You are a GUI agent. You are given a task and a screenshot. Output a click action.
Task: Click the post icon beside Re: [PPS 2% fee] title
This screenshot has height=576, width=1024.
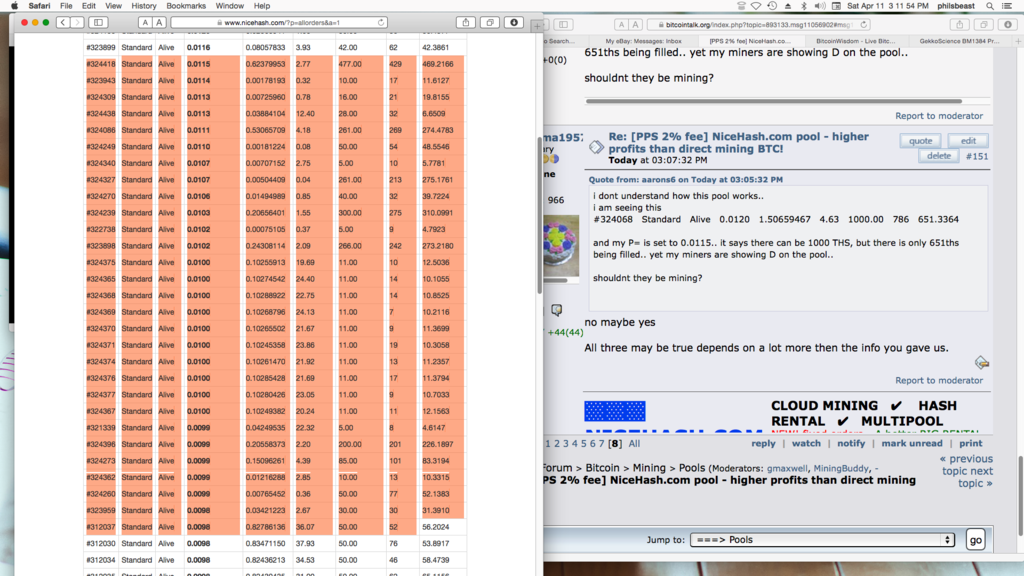click(596, 147)
